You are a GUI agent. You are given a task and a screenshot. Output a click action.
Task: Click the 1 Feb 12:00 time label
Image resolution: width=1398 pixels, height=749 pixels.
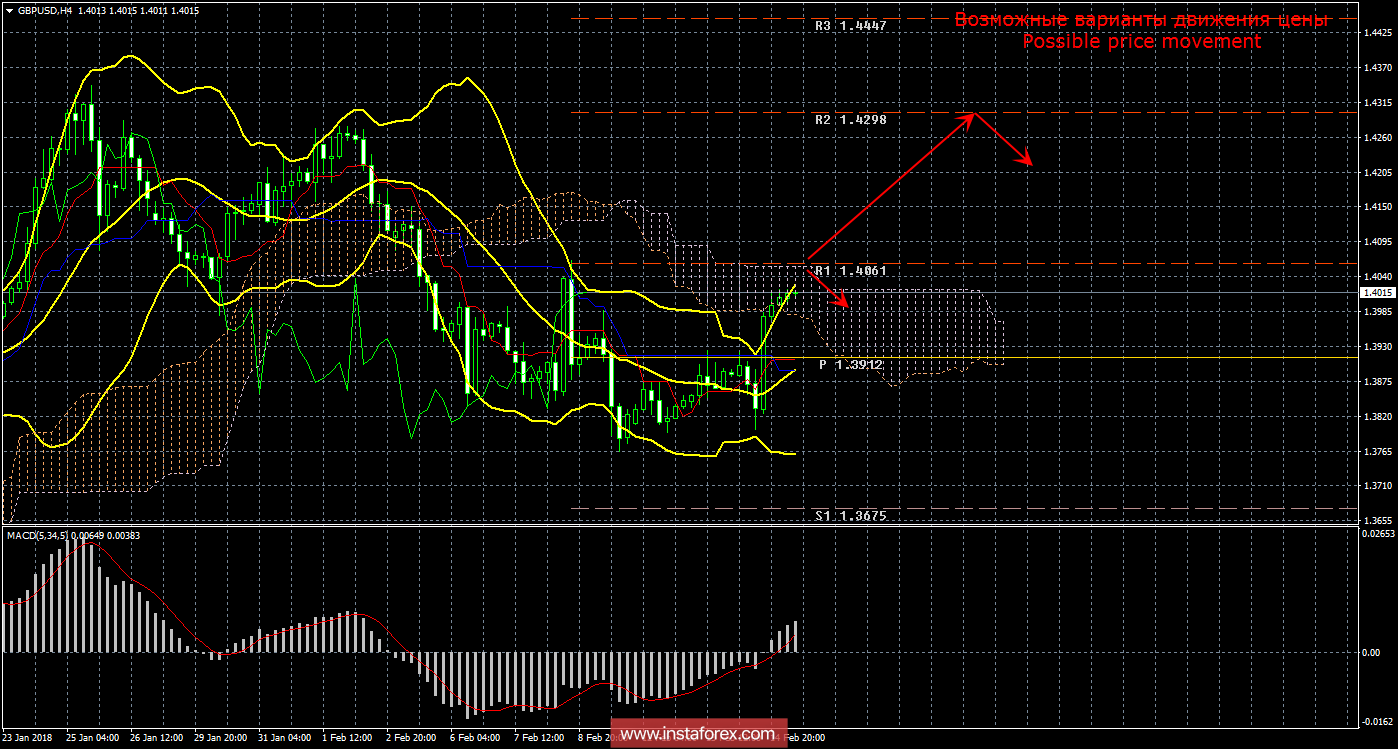[346, 738]
